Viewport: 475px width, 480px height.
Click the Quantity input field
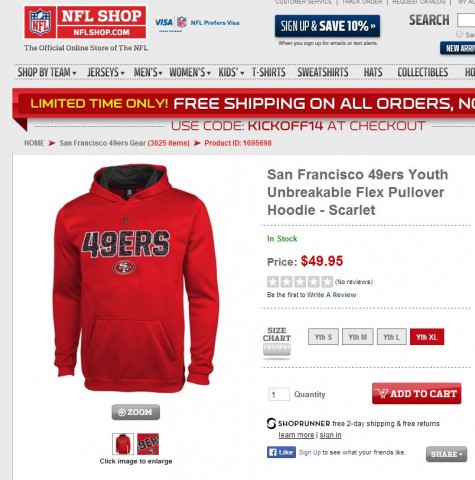(279, 395)
